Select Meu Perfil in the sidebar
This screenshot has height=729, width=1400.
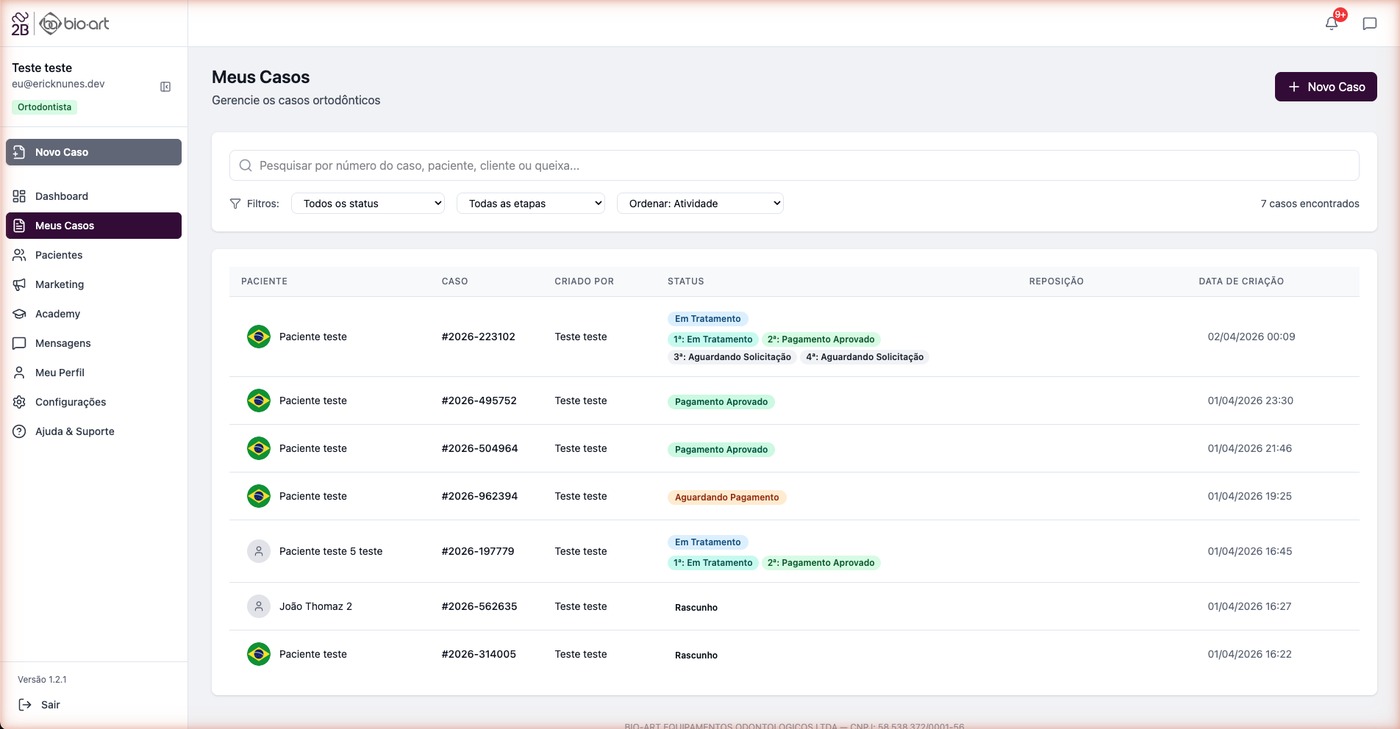(60, 373)
